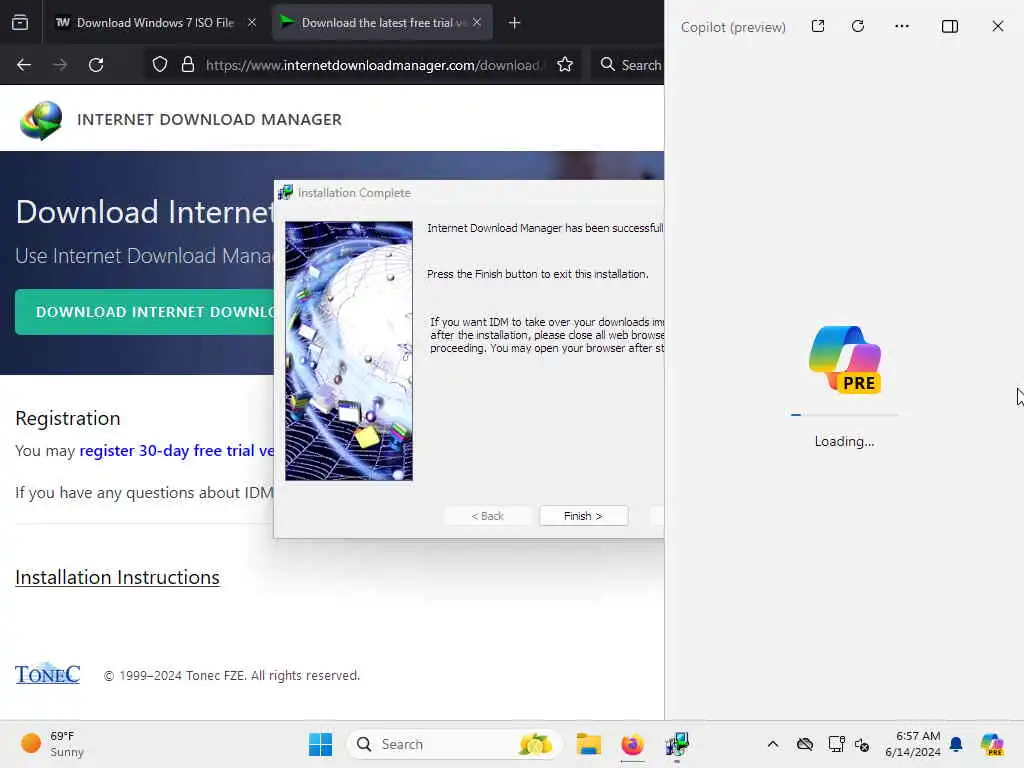The width and height of the screenshot is (1024, 768).
Task: Open notifications bell icon
Action: click(956, 744)
